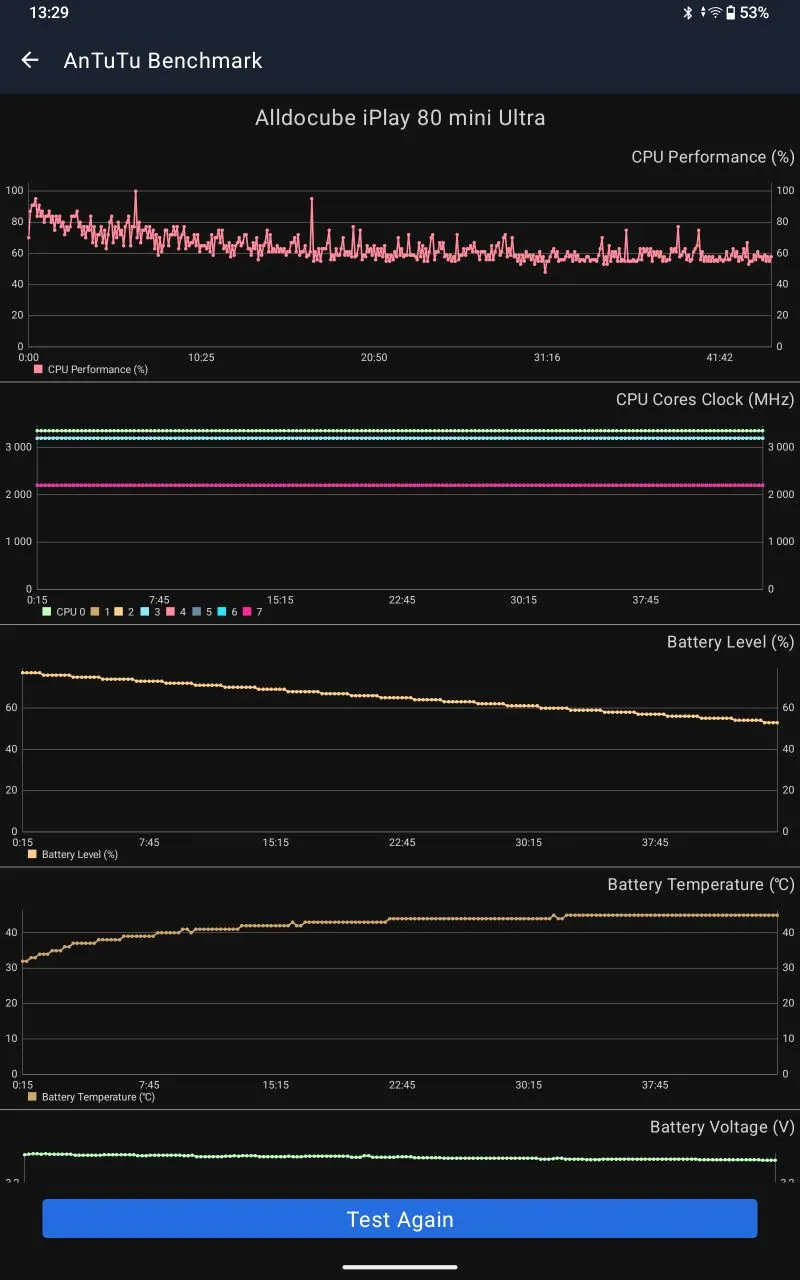Click the Battery Level (%) legend entry
The height and width of the screenshot is (1280, 800).
(73, 854)
